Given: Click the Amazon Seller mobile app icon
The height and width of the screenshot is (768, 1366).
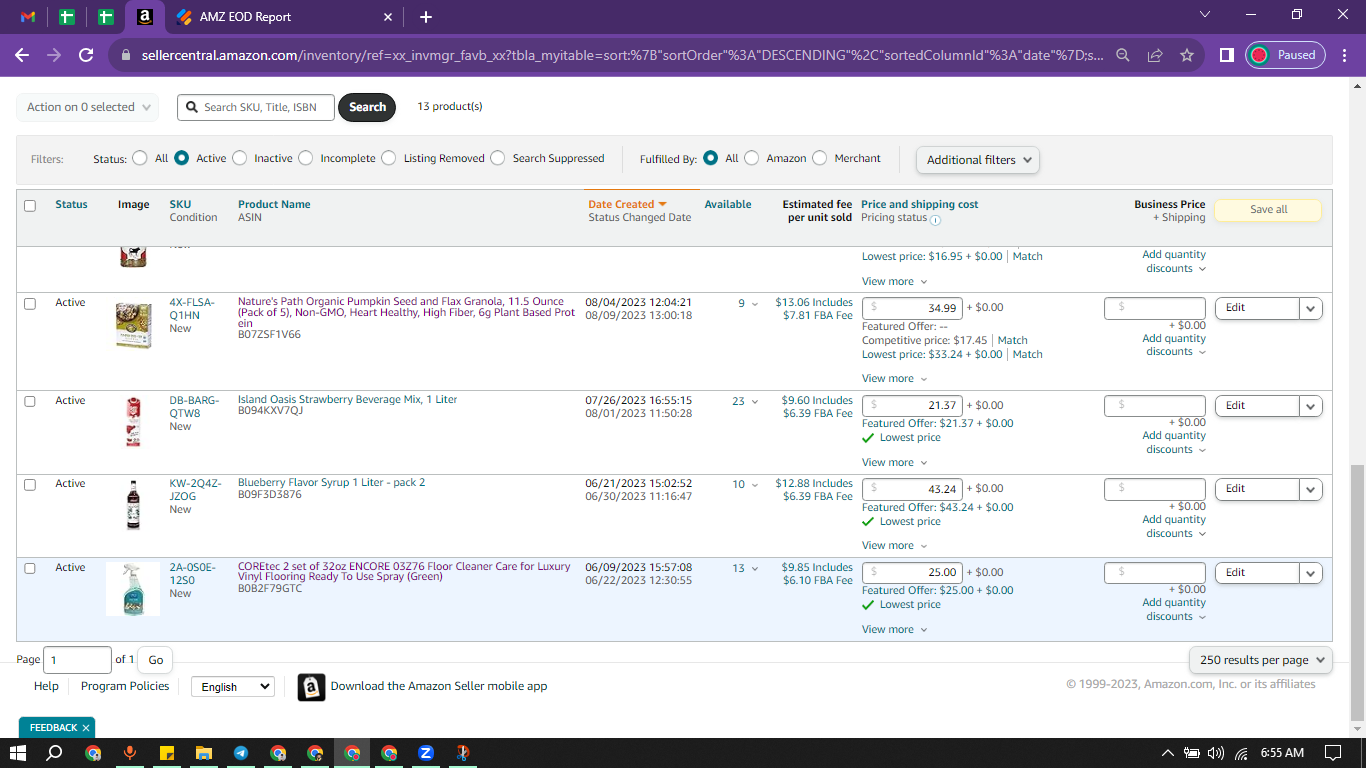Looking at the screenshot, I should (312, 687).
